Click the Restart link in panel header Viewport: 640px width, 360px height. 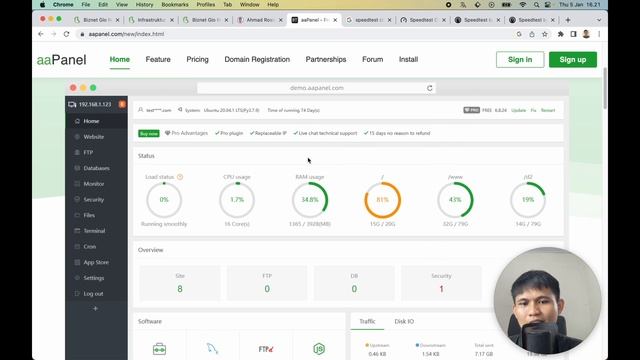tap(548, 110)
